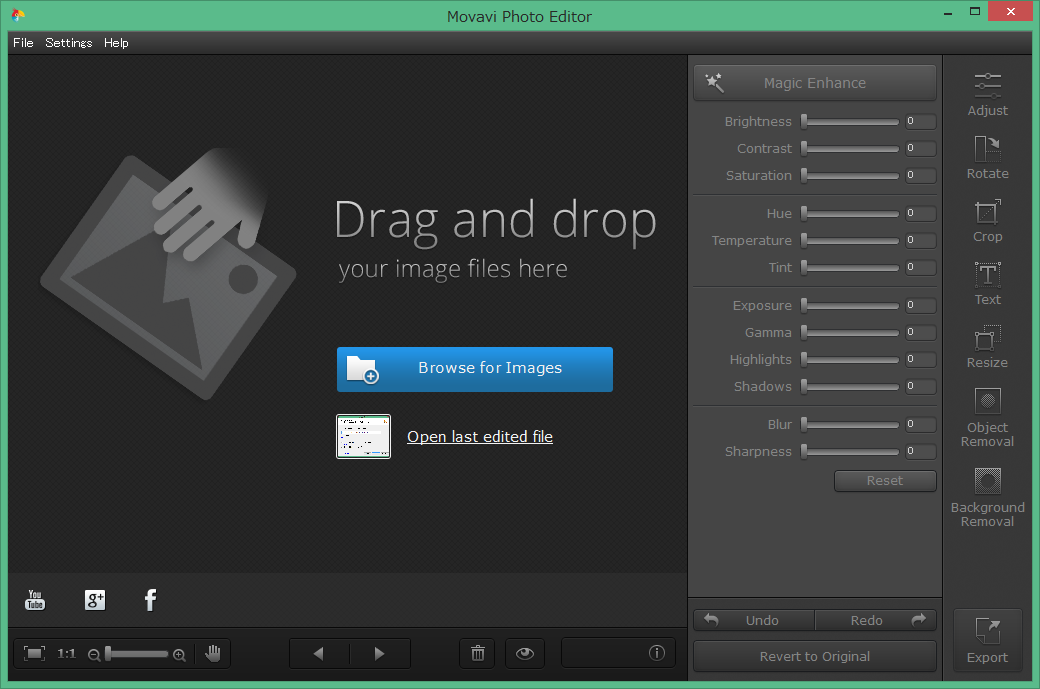The width and height of the screenshot is (1040, 689).
Task: Open the Rotate tool panel
Action: (987, 158)
